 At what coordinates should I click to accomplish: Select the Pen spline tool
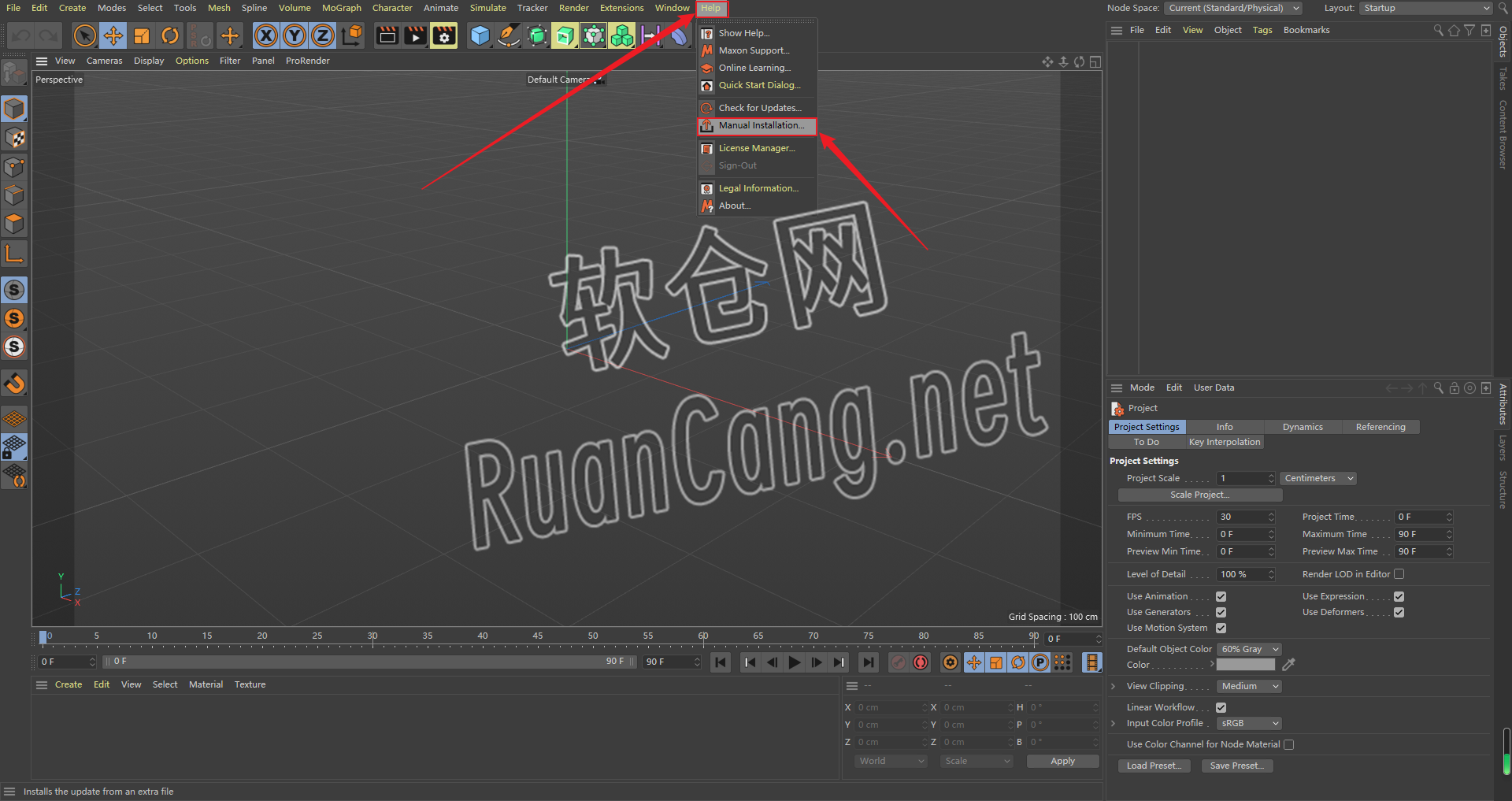pyautogui.click(x=508, y=35)
